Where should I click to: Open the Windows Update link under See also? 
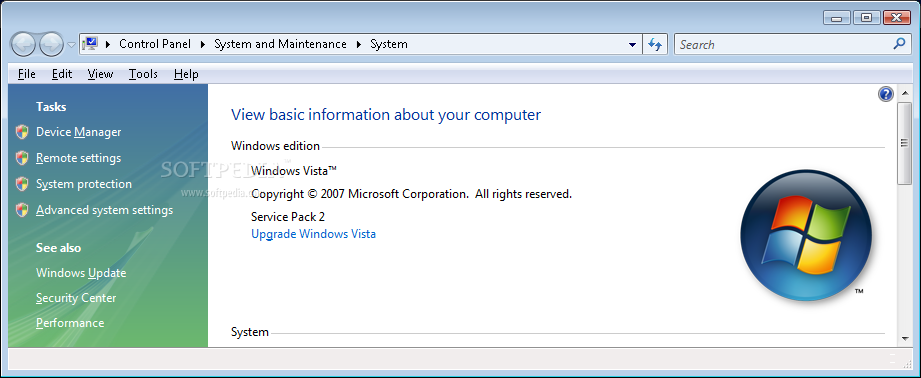coord(81,273)
